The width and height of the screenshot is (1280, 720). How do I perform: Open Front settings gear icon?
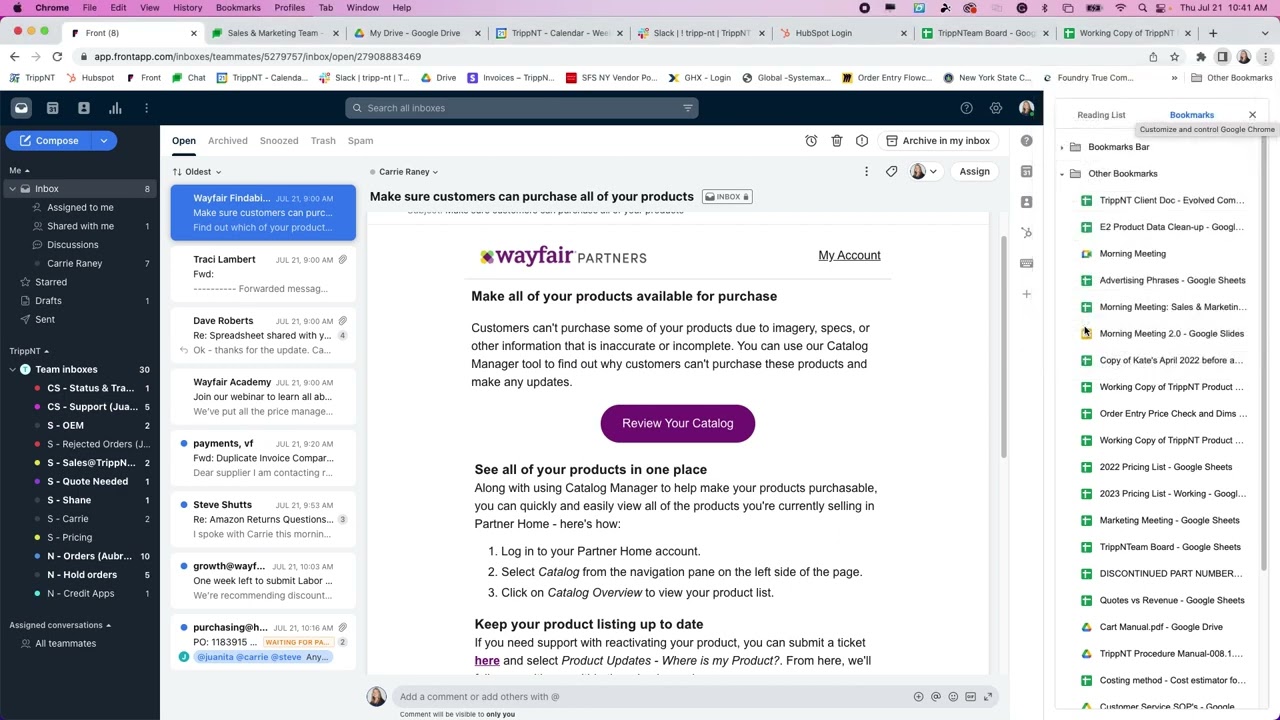click(x=996, y=108)
